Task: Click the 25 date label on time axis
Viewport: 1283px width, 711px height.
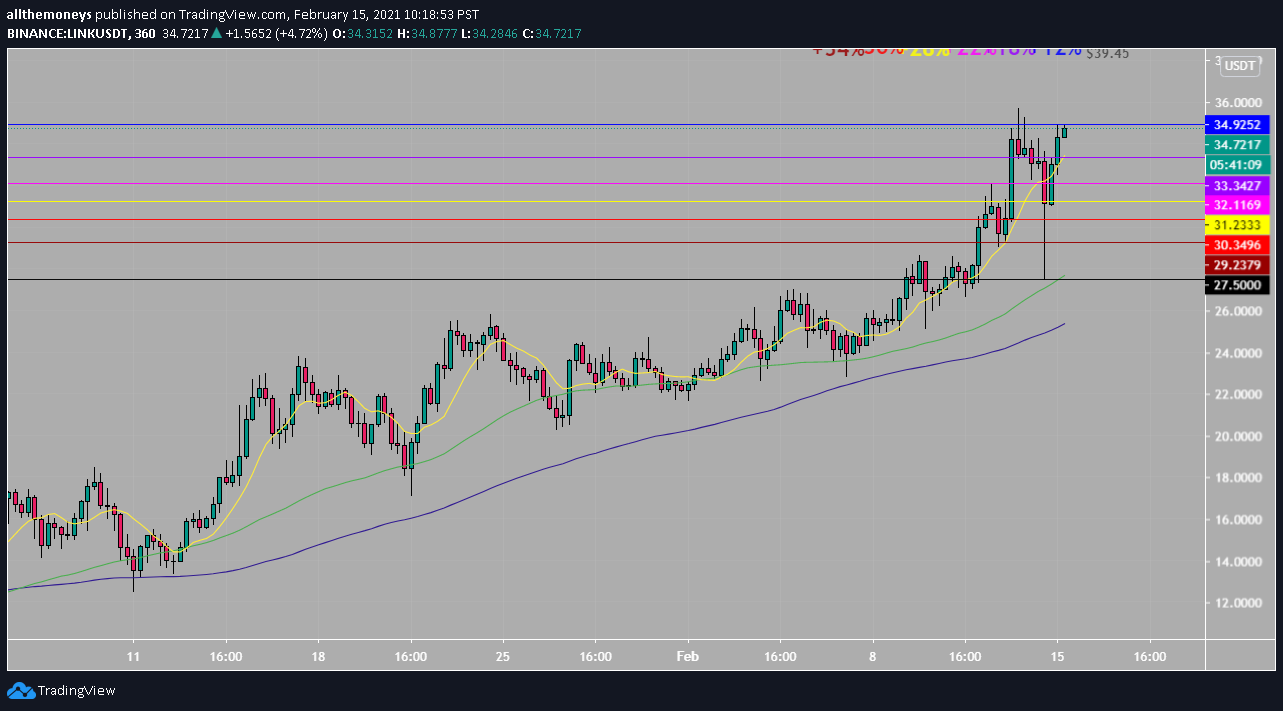Action: [x=502, y=657]
